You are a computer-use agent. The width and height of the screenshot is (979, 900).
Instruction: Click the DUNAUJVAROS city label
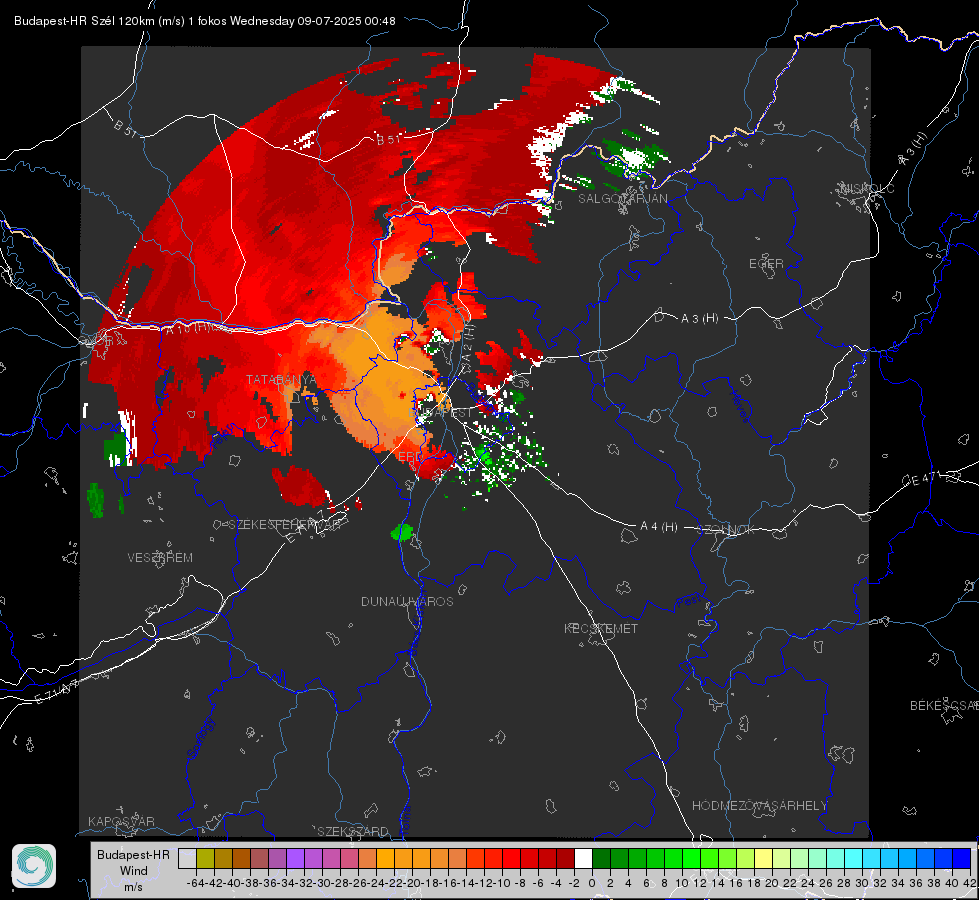point(407,601)
